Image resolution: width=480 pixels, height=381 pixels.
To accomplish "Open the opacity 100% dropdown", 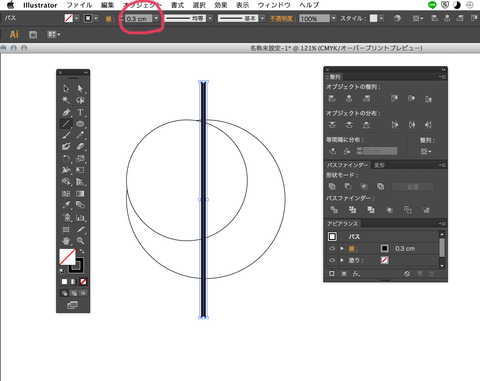I will coord(334,18).
